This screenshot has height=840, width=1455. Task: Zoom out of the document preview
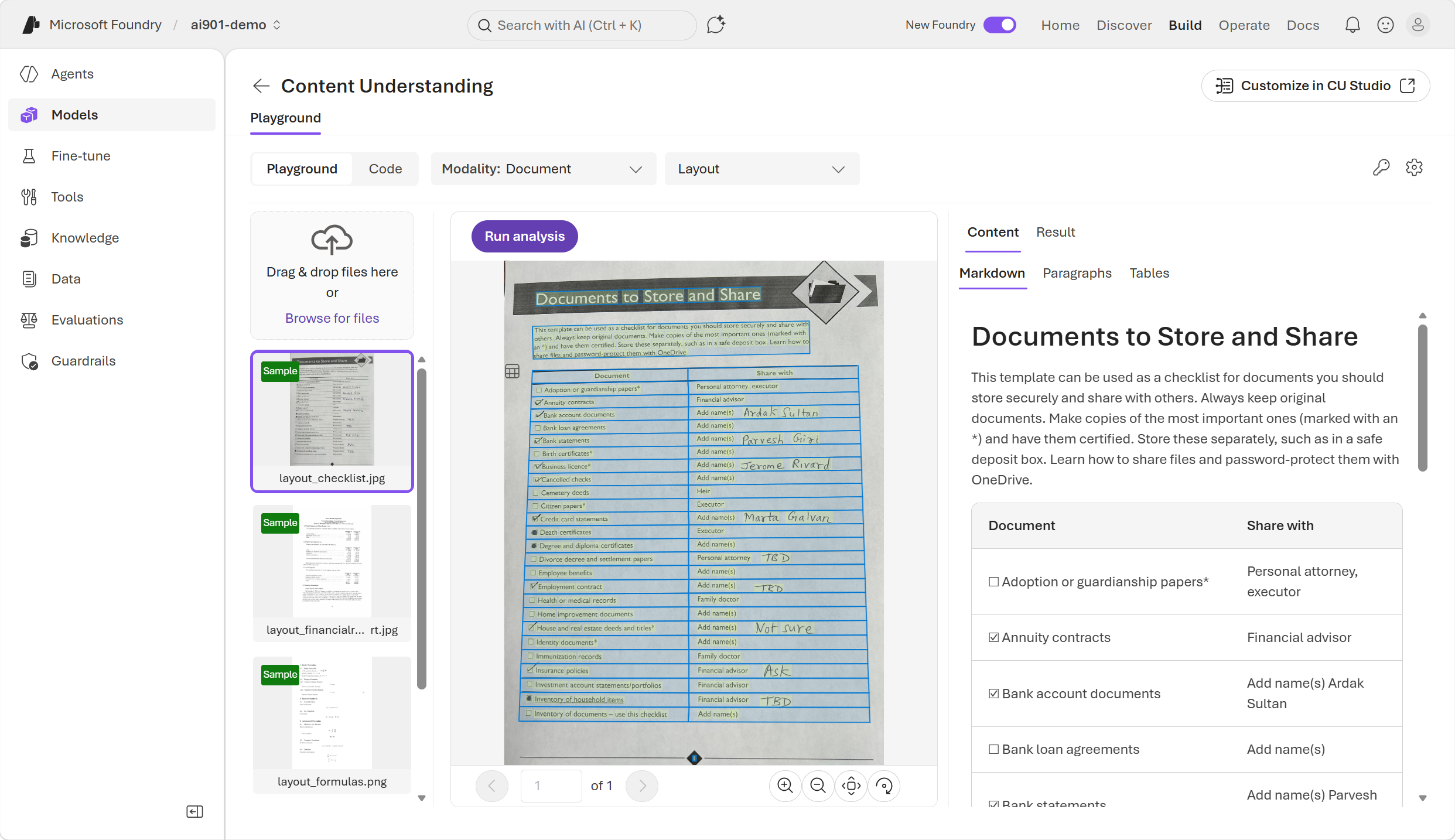pyautogui.click(x=818, y=786)
